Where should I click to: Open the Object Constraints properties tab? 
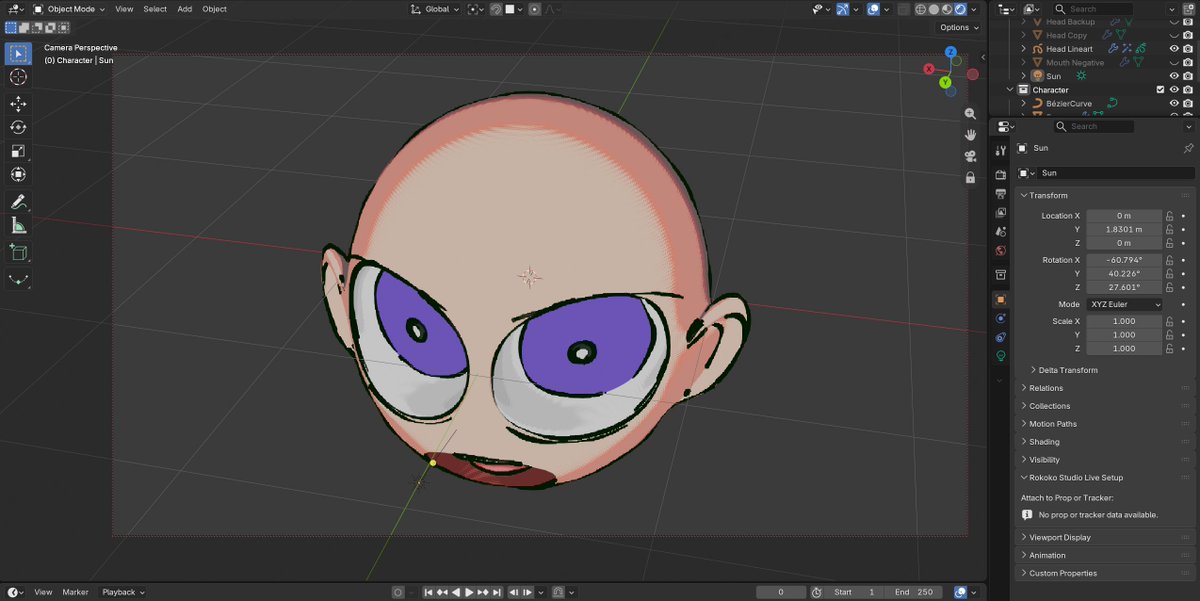(1000, 337)
